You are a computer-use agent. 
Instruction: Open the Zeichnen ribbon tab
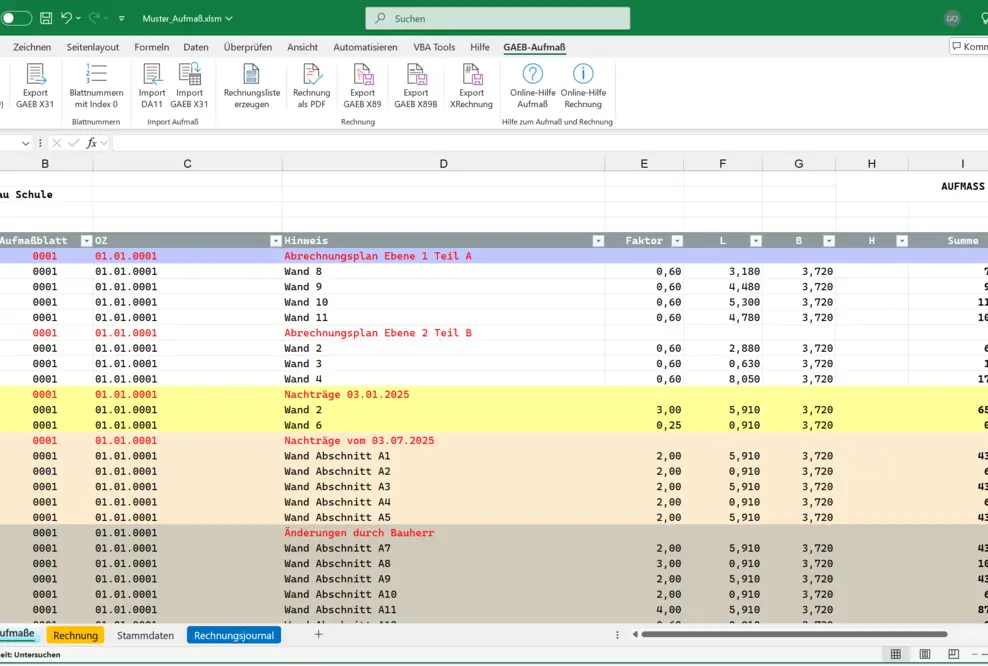tap(32, 47)
